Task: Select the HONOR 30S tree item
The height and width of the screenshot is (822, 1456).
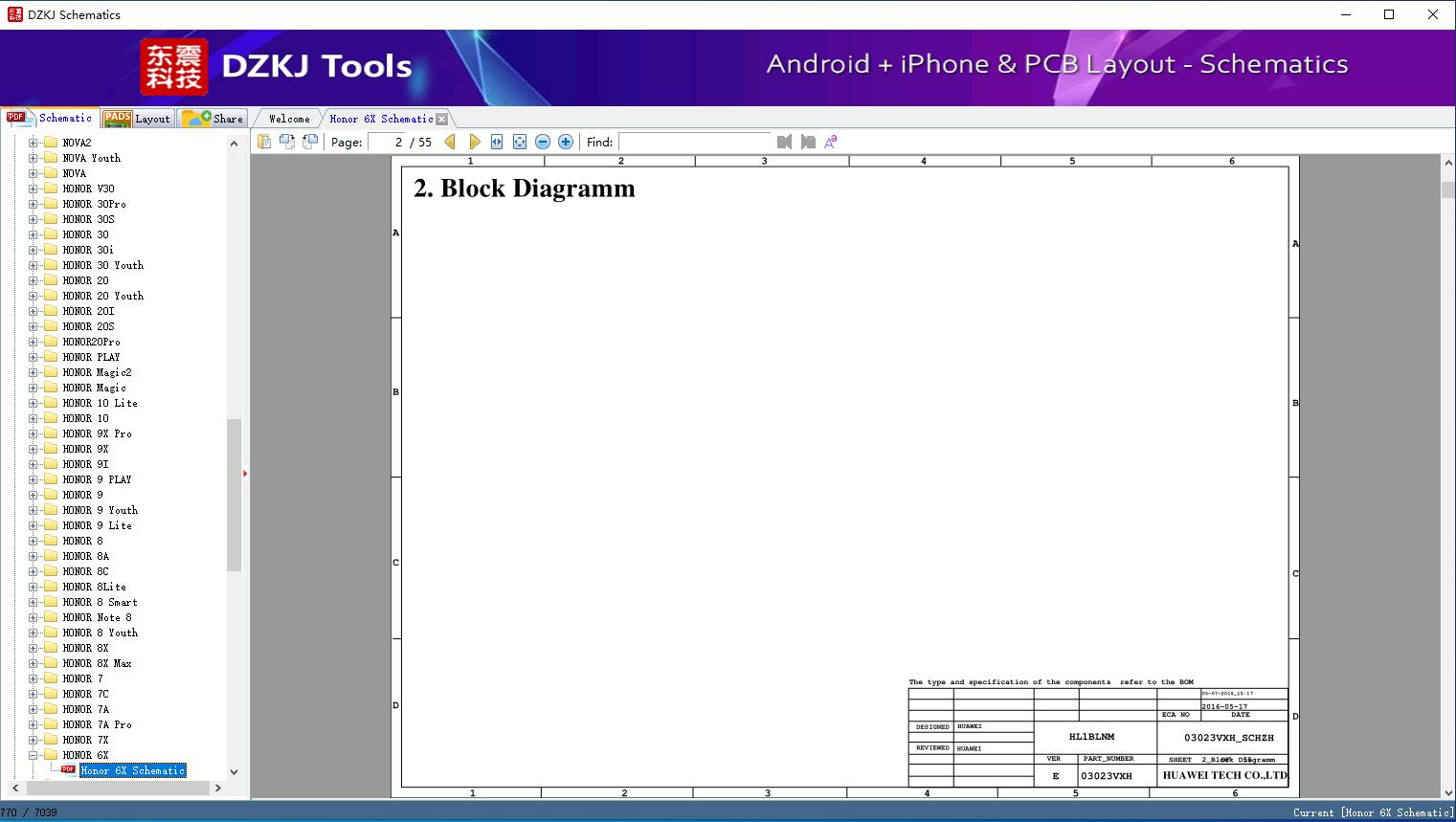Action: click(88, 219)
